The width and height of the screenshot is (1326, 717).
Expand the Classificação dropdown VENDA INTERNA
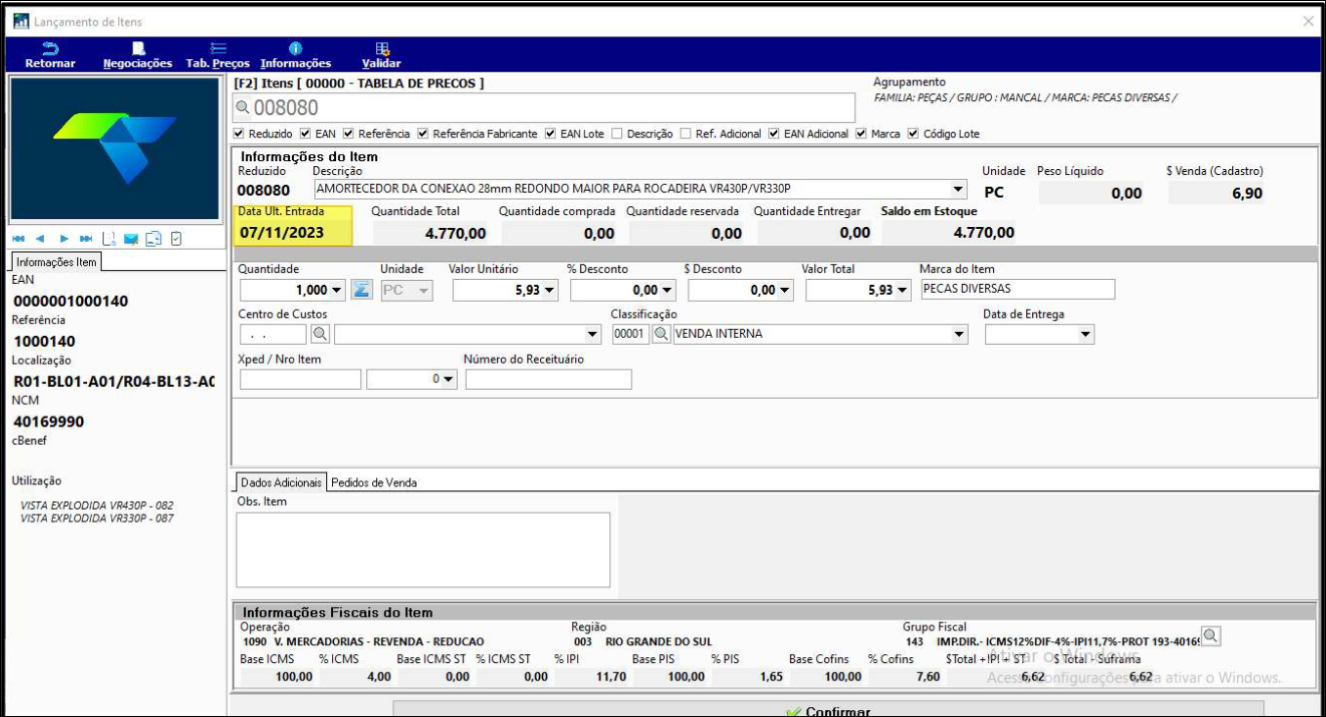[x=959, y=335]
